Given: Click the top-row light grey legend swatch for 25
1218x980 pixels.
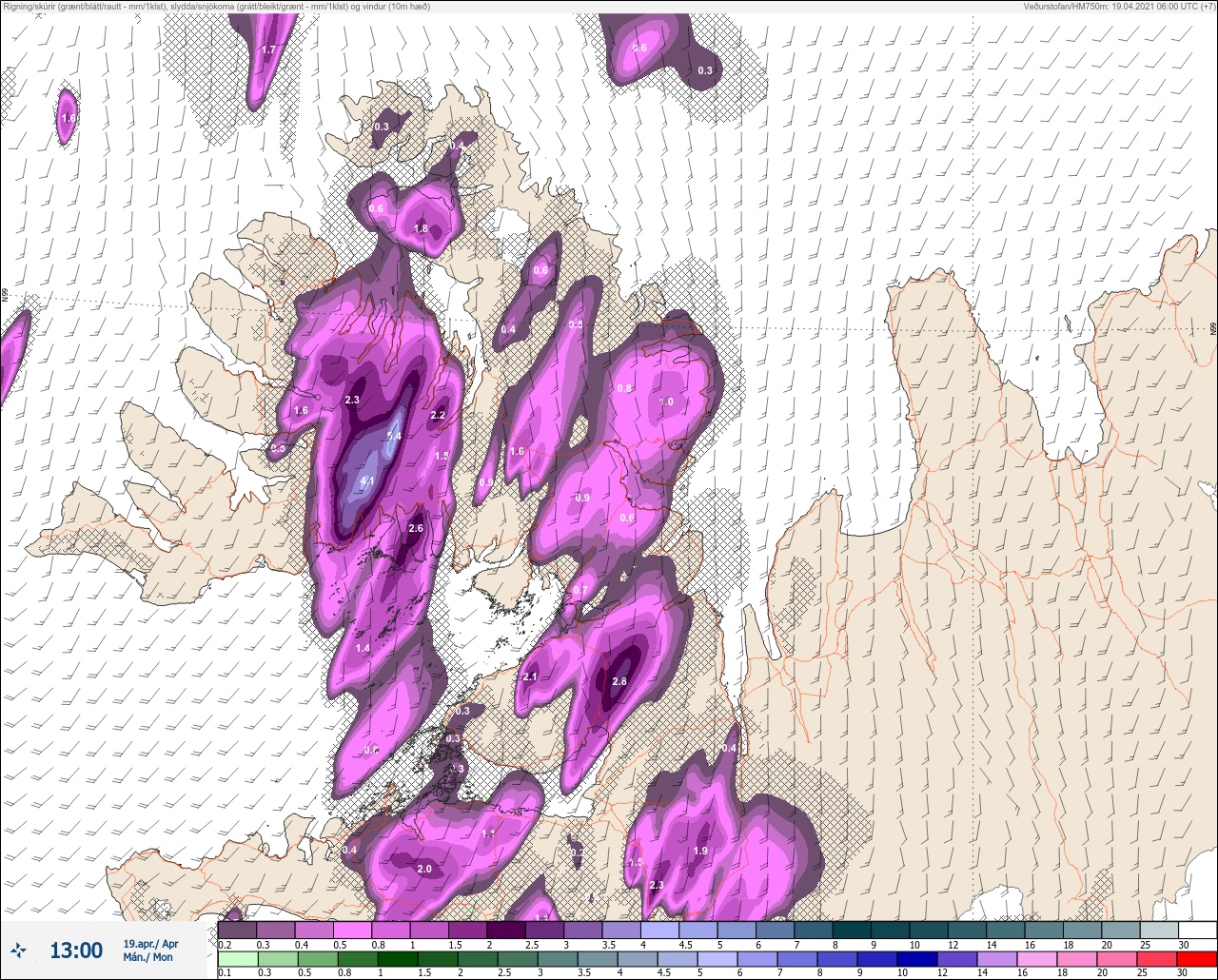Looking at the screenshot, I should [1159, 930].
